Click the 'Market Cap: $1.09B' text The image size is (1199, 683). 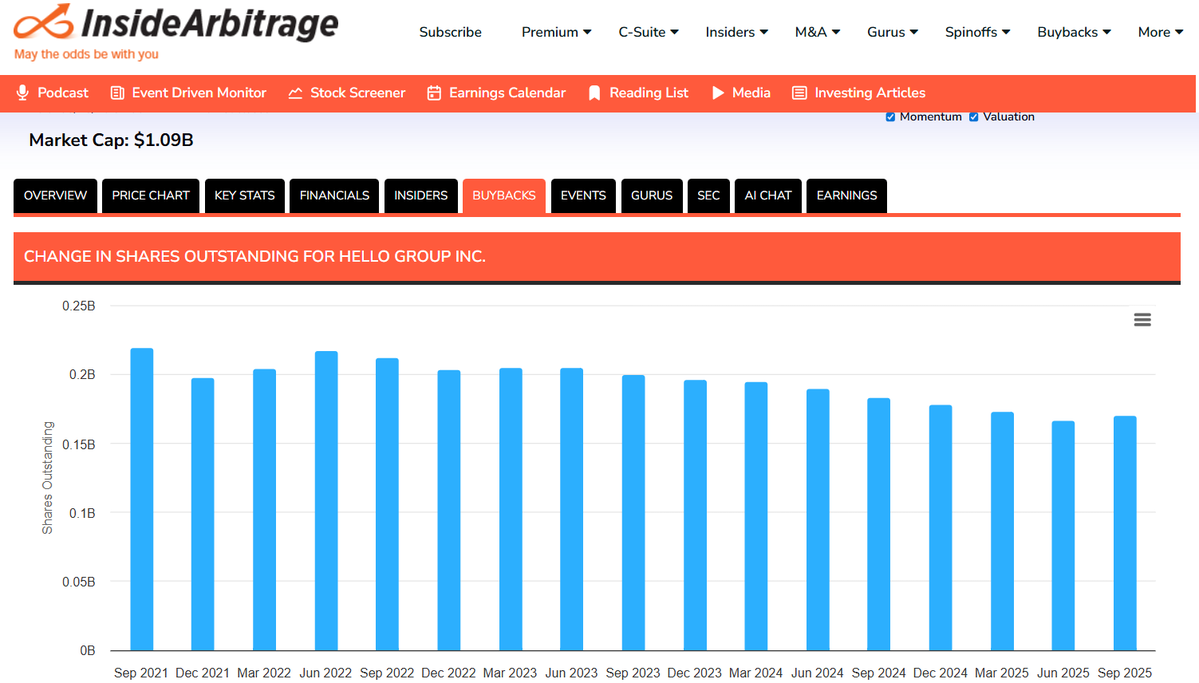111,140
